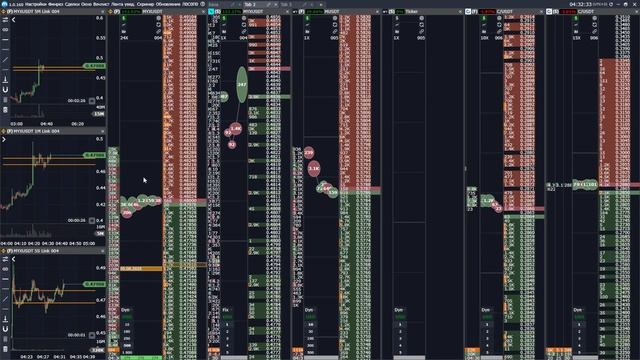This screenshot has width=640, height=360.
Task: Open 24X leverage selector in first MYXUSDT order book
Action: pos(124,38)
